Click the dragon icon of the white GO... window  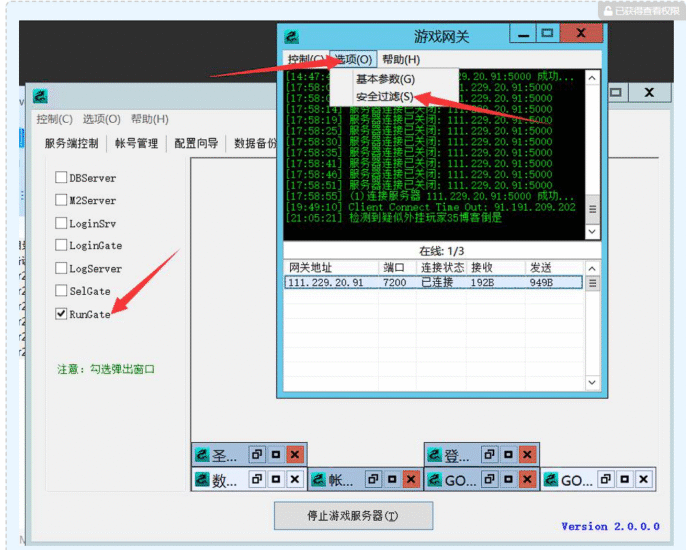[x=551, y=480]
